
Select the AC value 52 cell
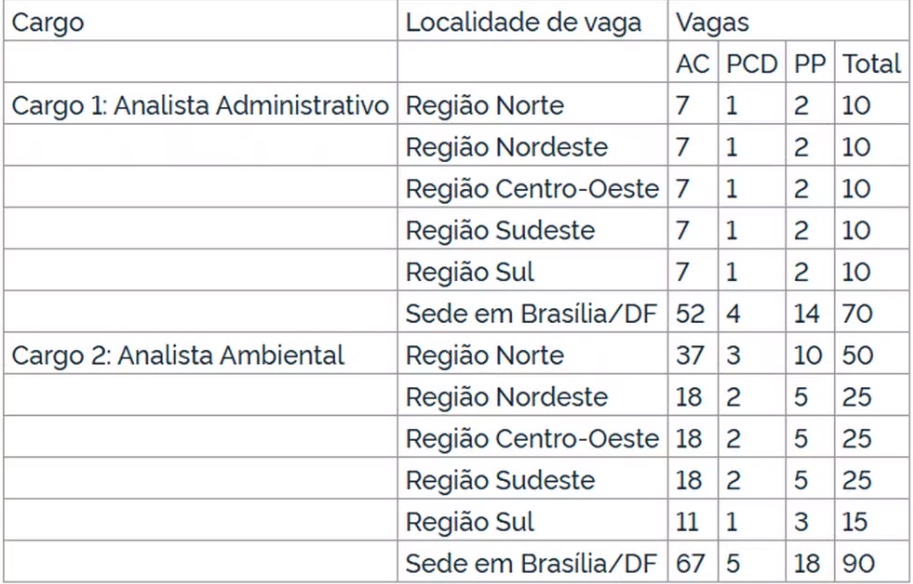tap(689, 314)
